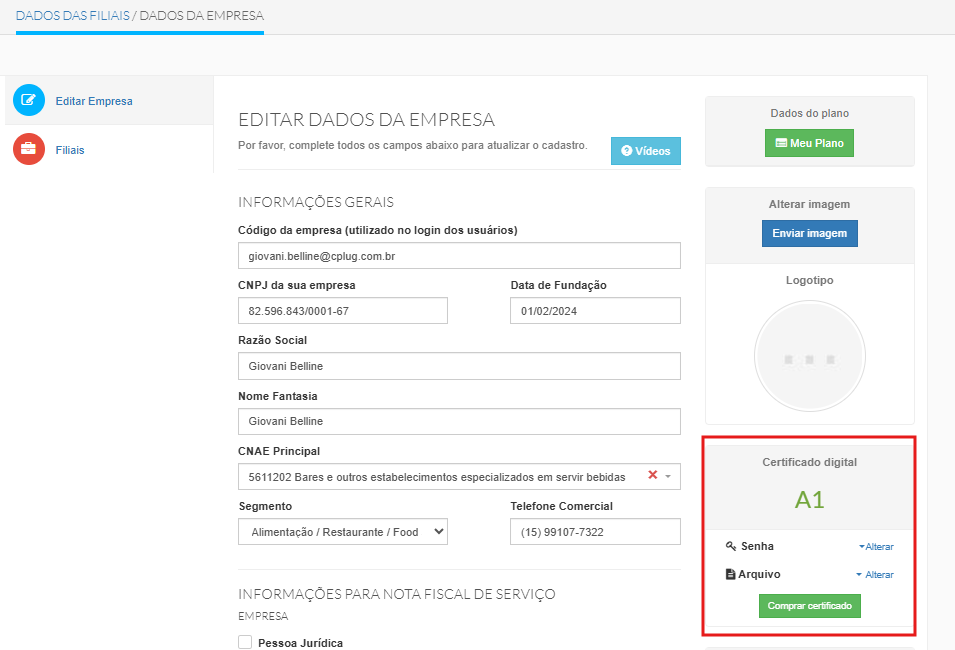Open Dados das Filiais breadcrumb tab

point(72,16)
